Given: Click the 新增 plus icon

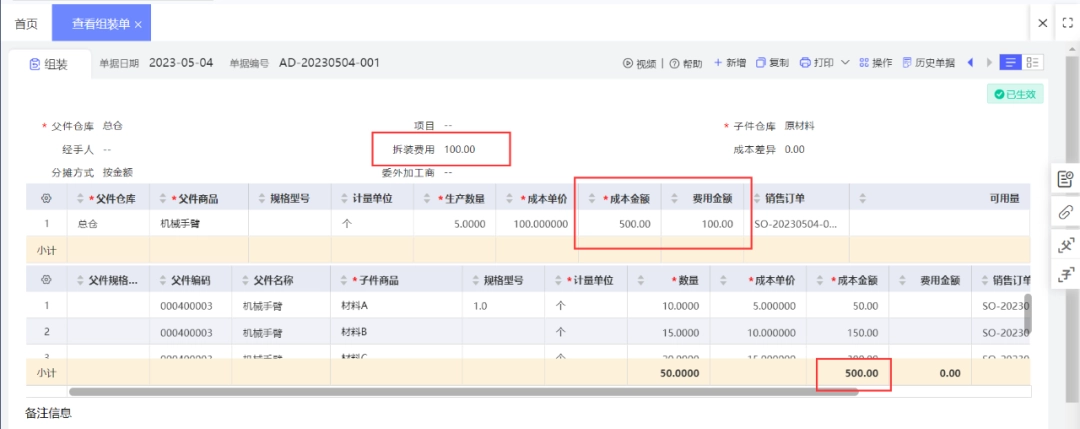Looking at the screenshot, I should (718, 63).
